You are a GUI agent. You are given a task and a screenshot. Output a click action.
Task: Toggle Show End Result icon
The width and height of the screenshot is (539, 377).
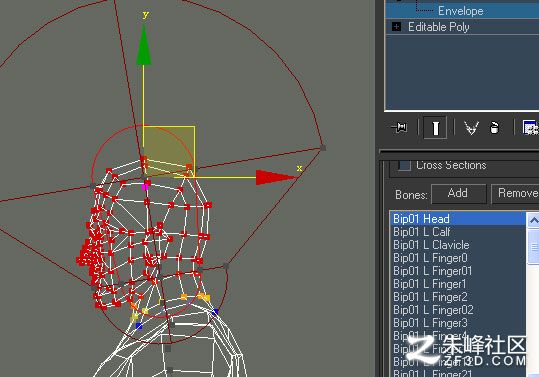pyautogui.click(x=435, y=128)
